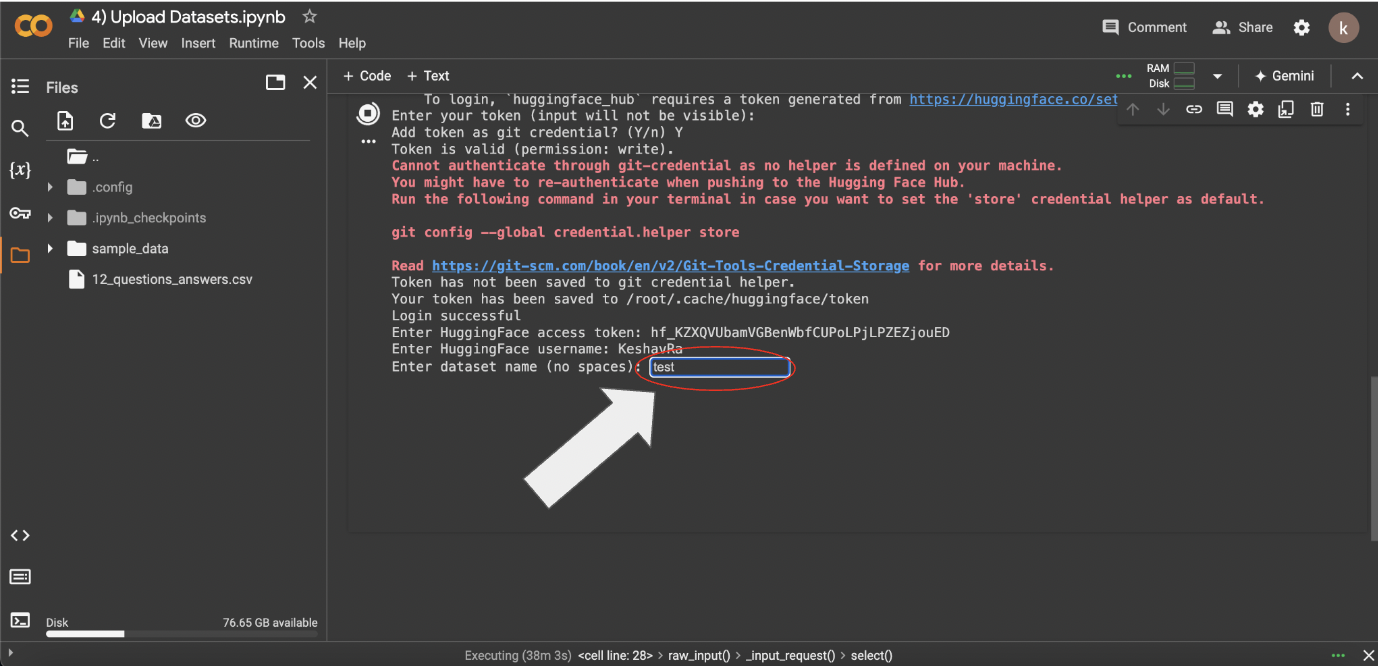This screenshot has height=666, width=1378.
Task: Open the Secrets key panel
Action: coord(20,213)
